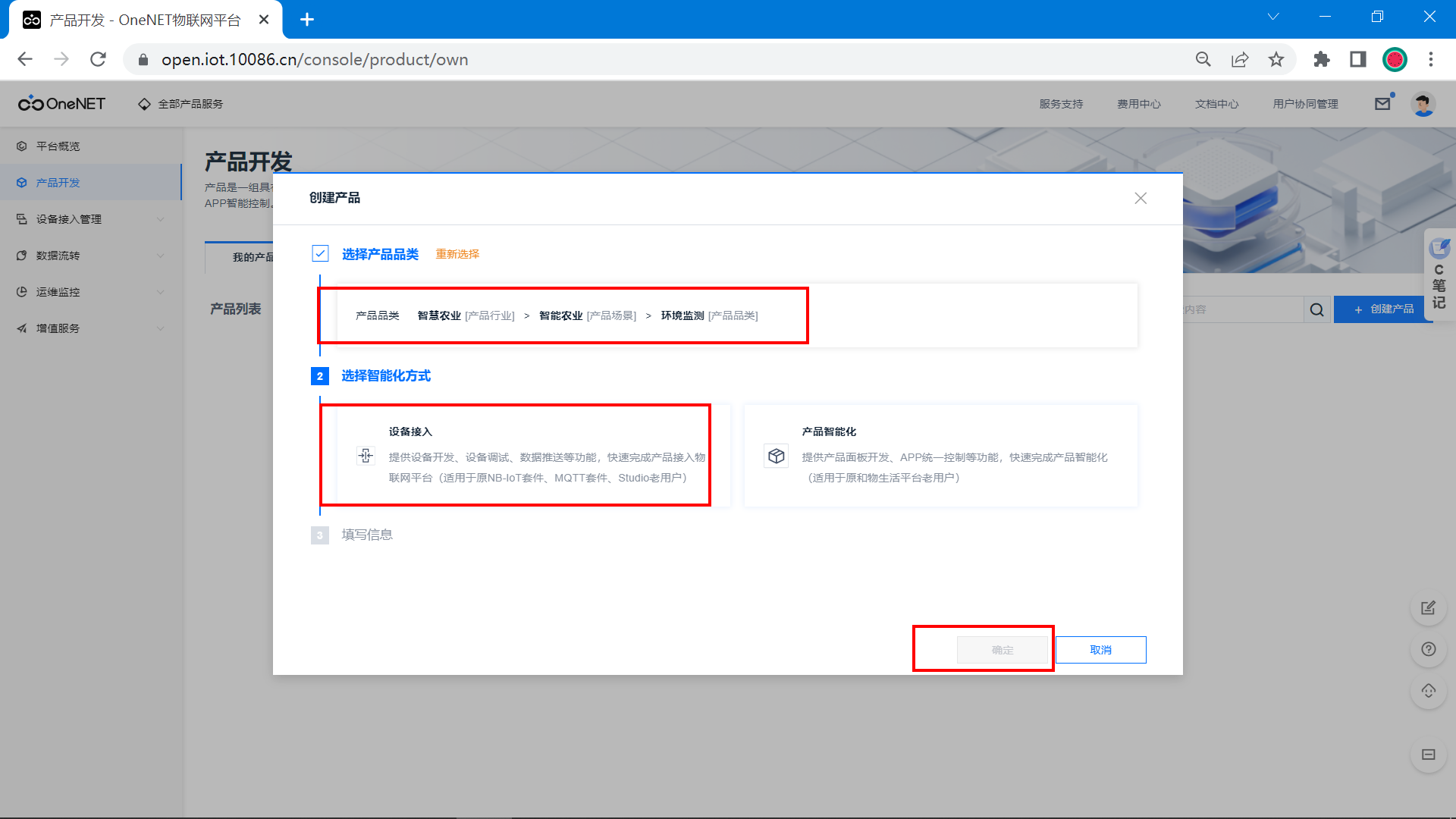Click the search magnifier in product list

point(1317,309)
